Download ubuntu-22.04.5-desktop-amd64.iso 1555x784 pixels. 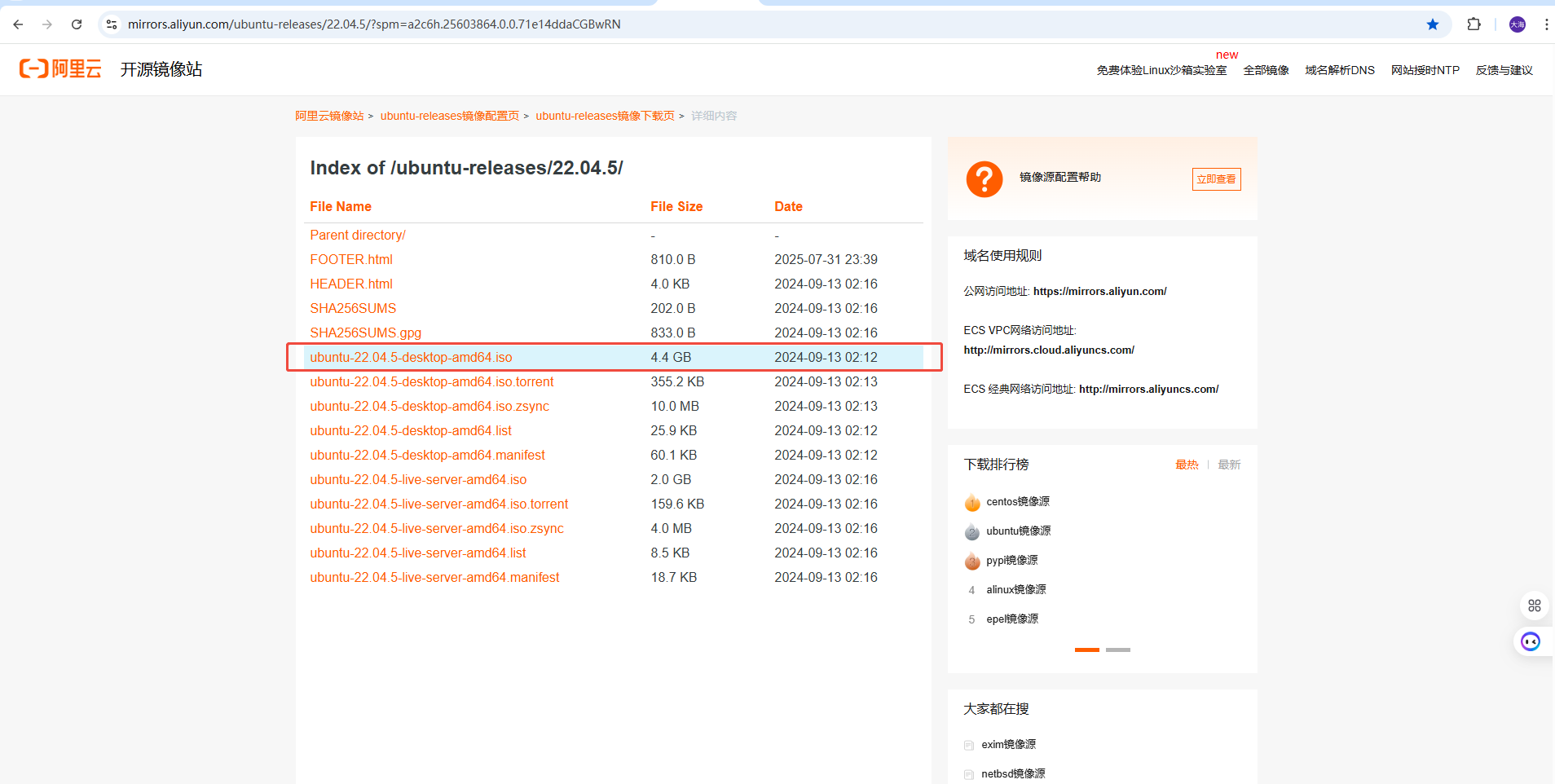click(411, 357)
